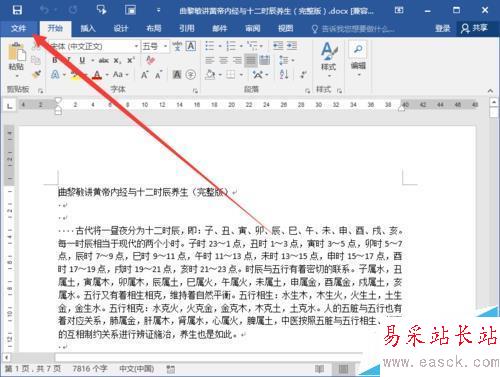Collapse the ribbon with the up chevron

(490, 91)
